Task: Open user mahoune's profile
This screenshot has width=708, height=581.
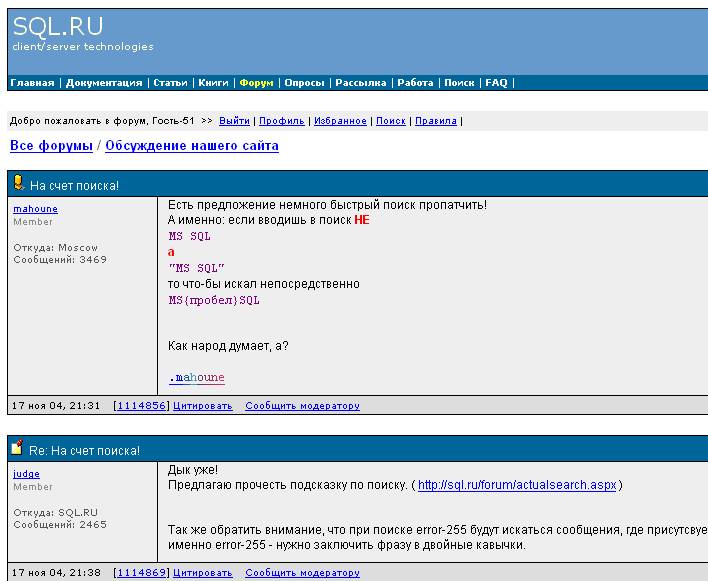Action: click(x=35, y=209)
